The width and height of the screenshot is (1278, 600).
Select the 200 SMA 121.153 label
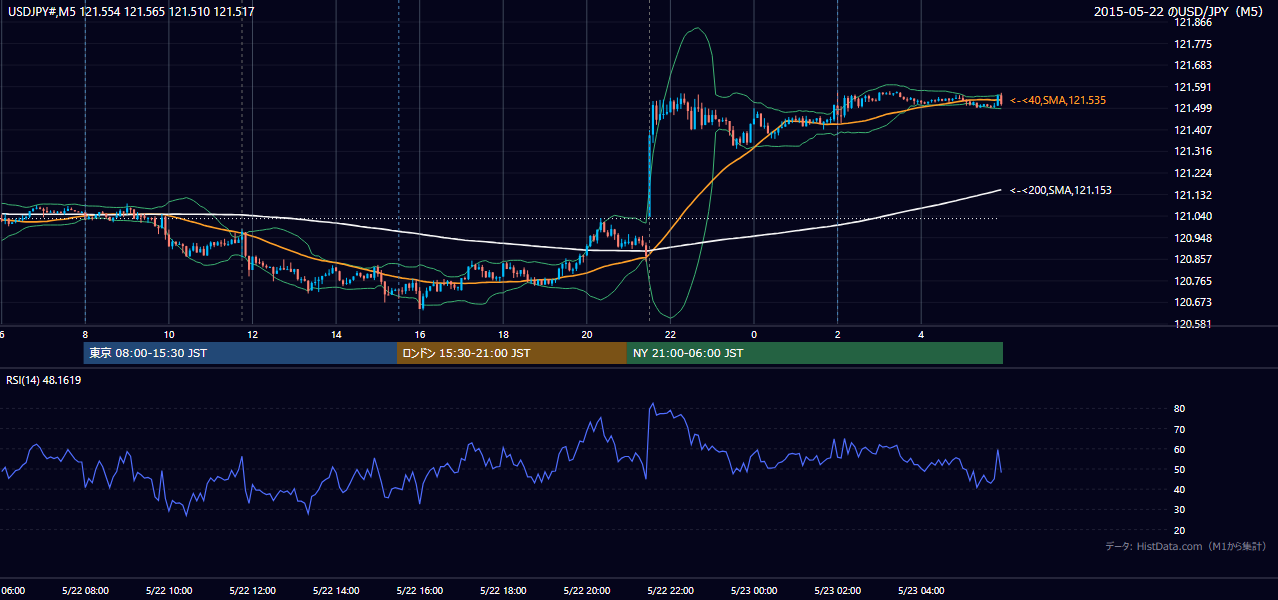pos(1061,190)
